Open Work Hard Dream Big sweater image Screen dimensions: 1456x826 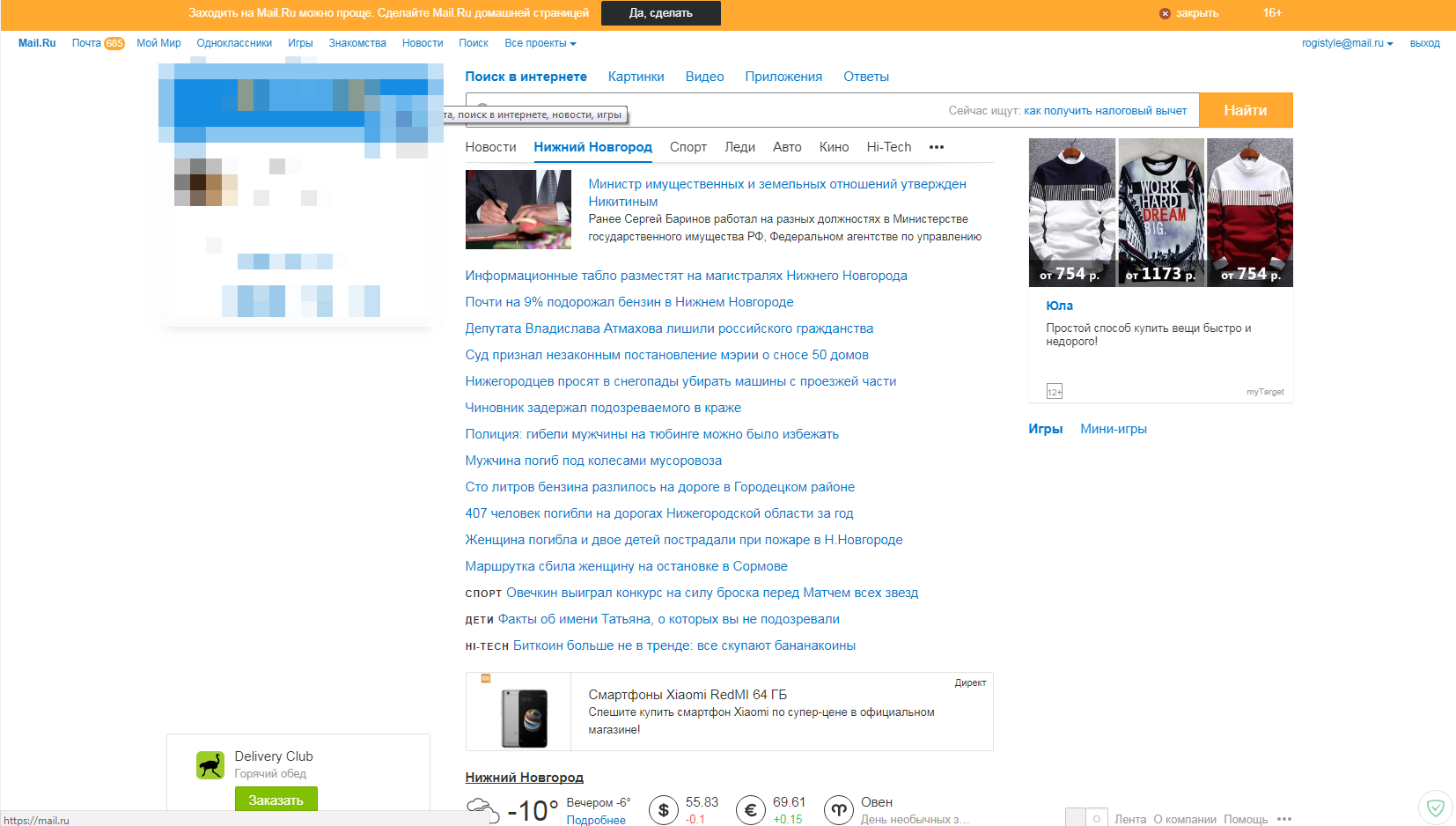1161,212
